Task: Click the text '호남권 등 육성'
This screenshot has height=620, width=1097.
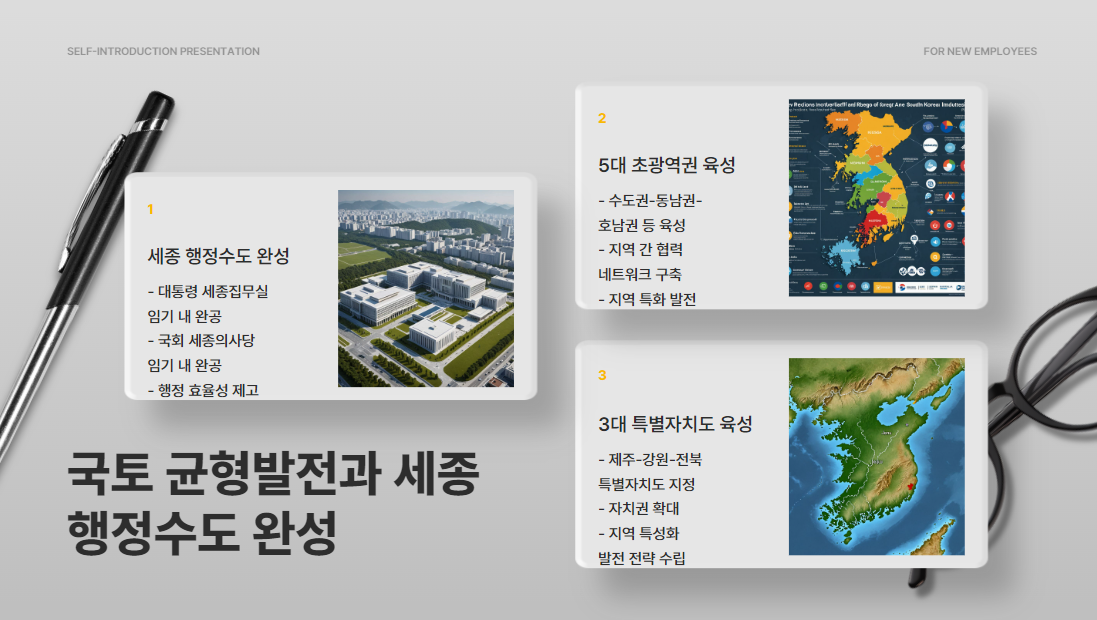Action: (642, 225)
